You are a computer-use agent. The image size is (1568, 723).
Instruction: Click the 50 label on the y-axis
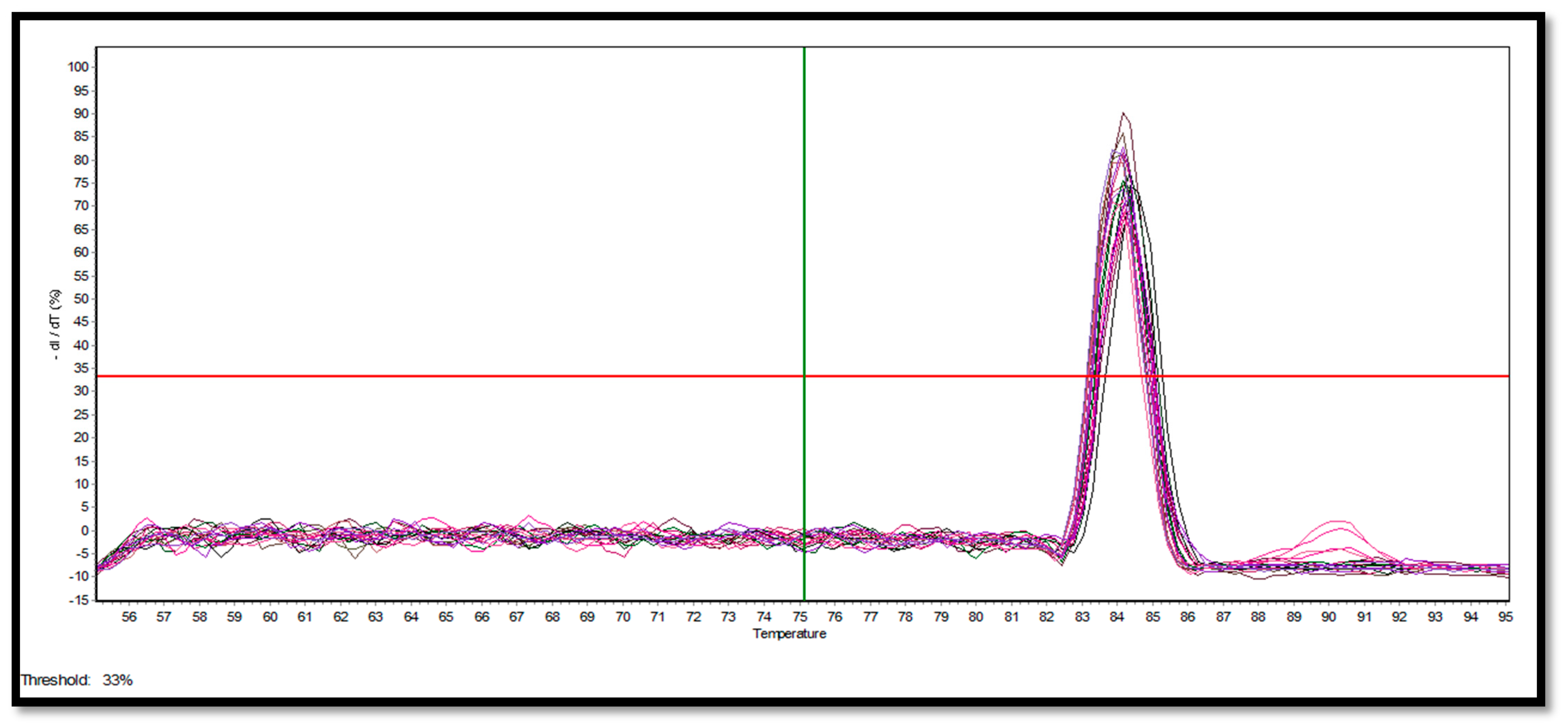click(x=81, y=299)
